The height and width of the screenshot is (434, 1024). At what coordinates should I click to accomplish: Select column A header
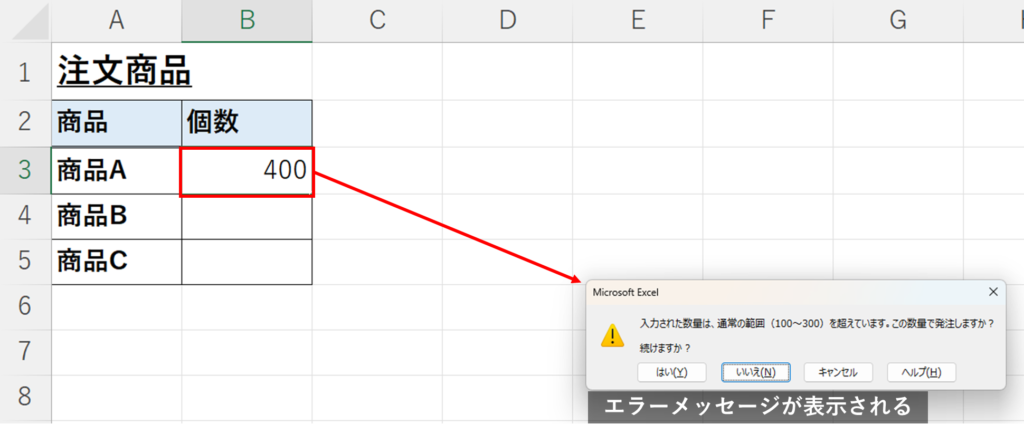click(116, 21)
